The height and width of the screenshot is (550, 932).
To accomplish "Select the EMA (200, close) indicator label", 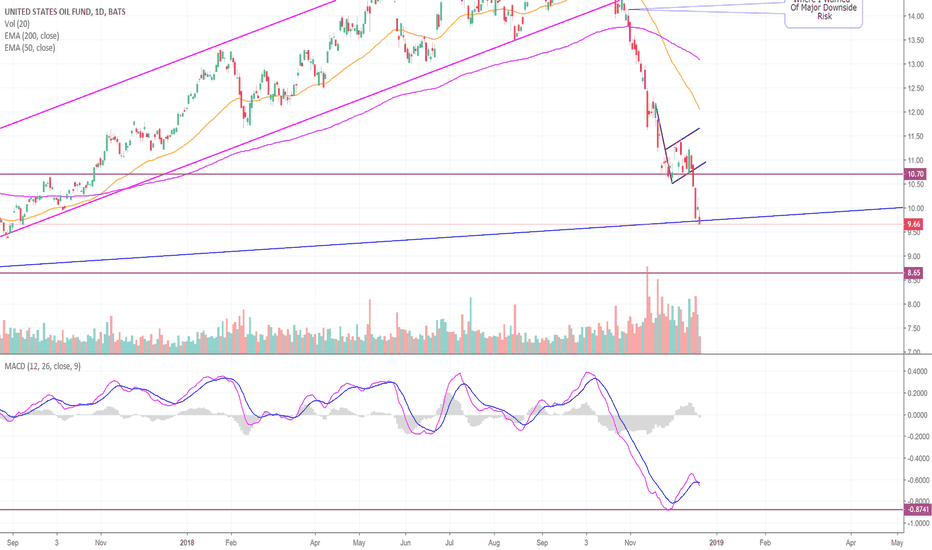I will (x=32, y=36).
